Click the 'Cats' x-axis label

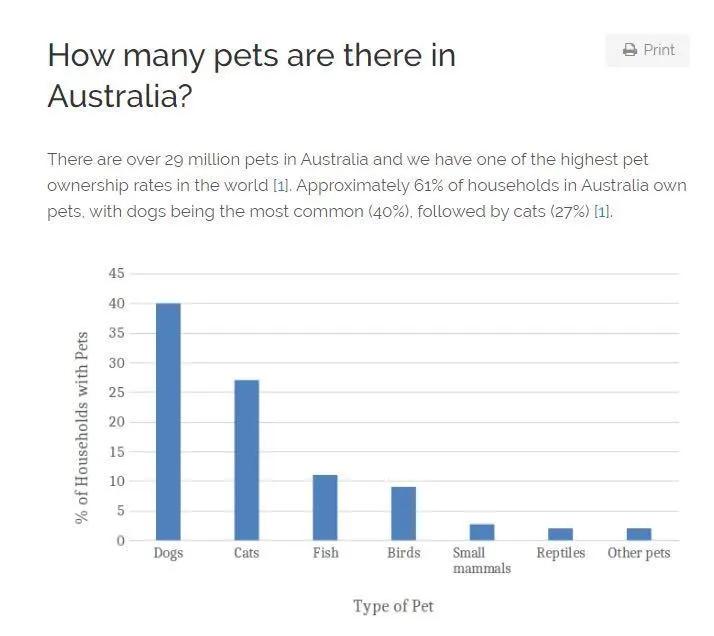[x=246, y=553]
